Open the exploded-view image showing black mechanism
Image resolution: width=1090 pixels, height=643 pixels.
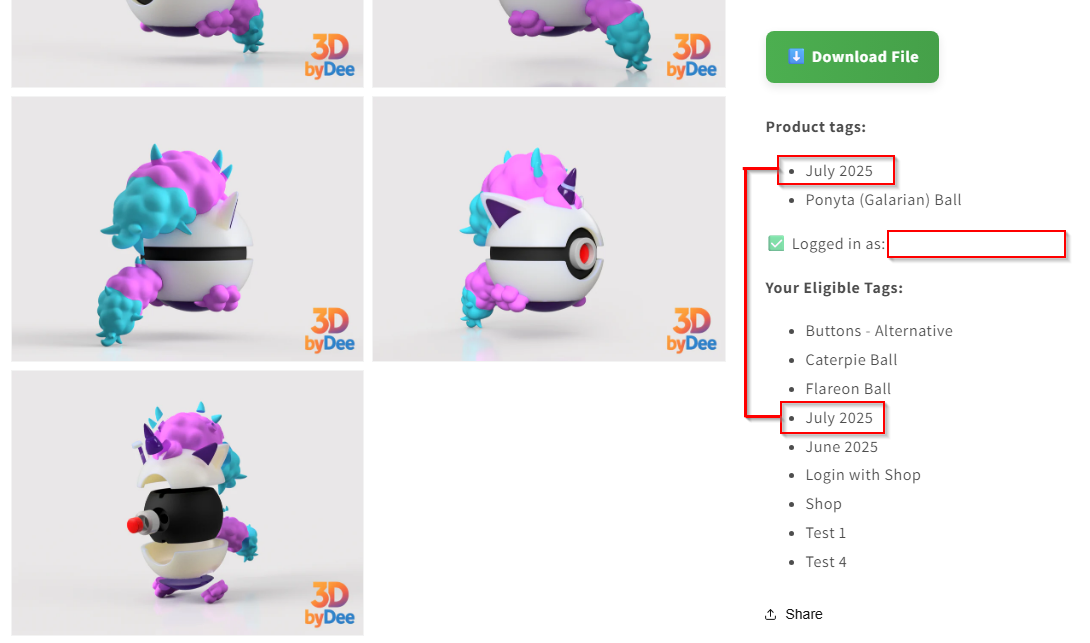point(187,502)
